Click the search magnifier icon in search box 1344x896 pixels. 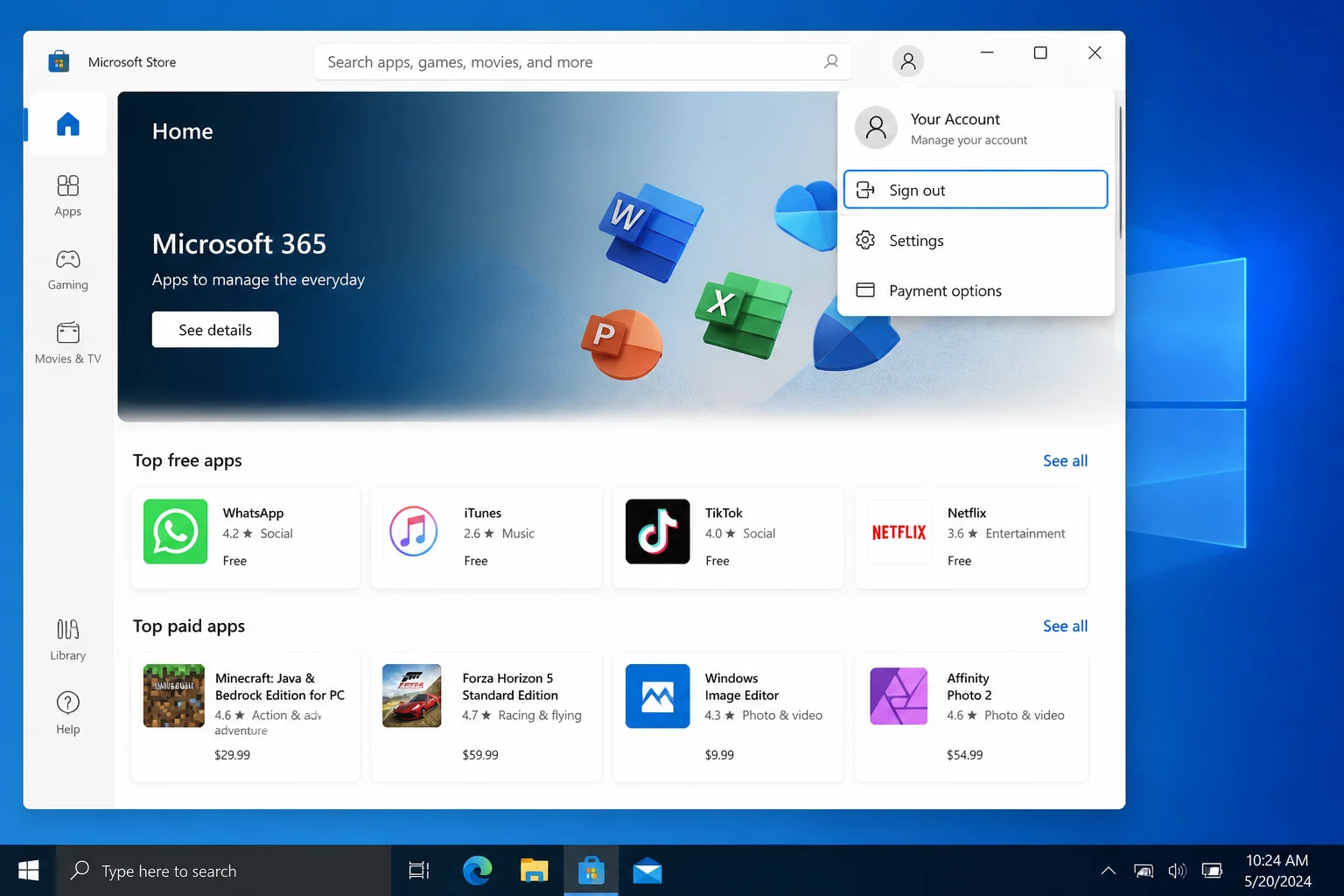click(830, 61)
